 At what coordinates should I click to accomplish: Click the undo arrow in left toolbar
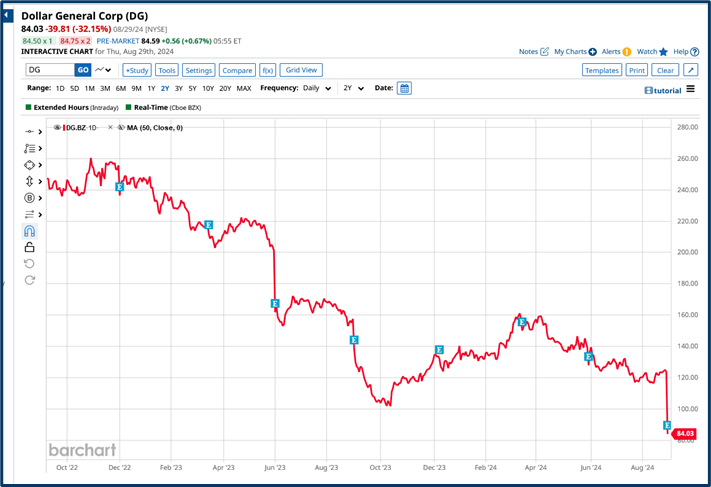[x=29, y=264]
